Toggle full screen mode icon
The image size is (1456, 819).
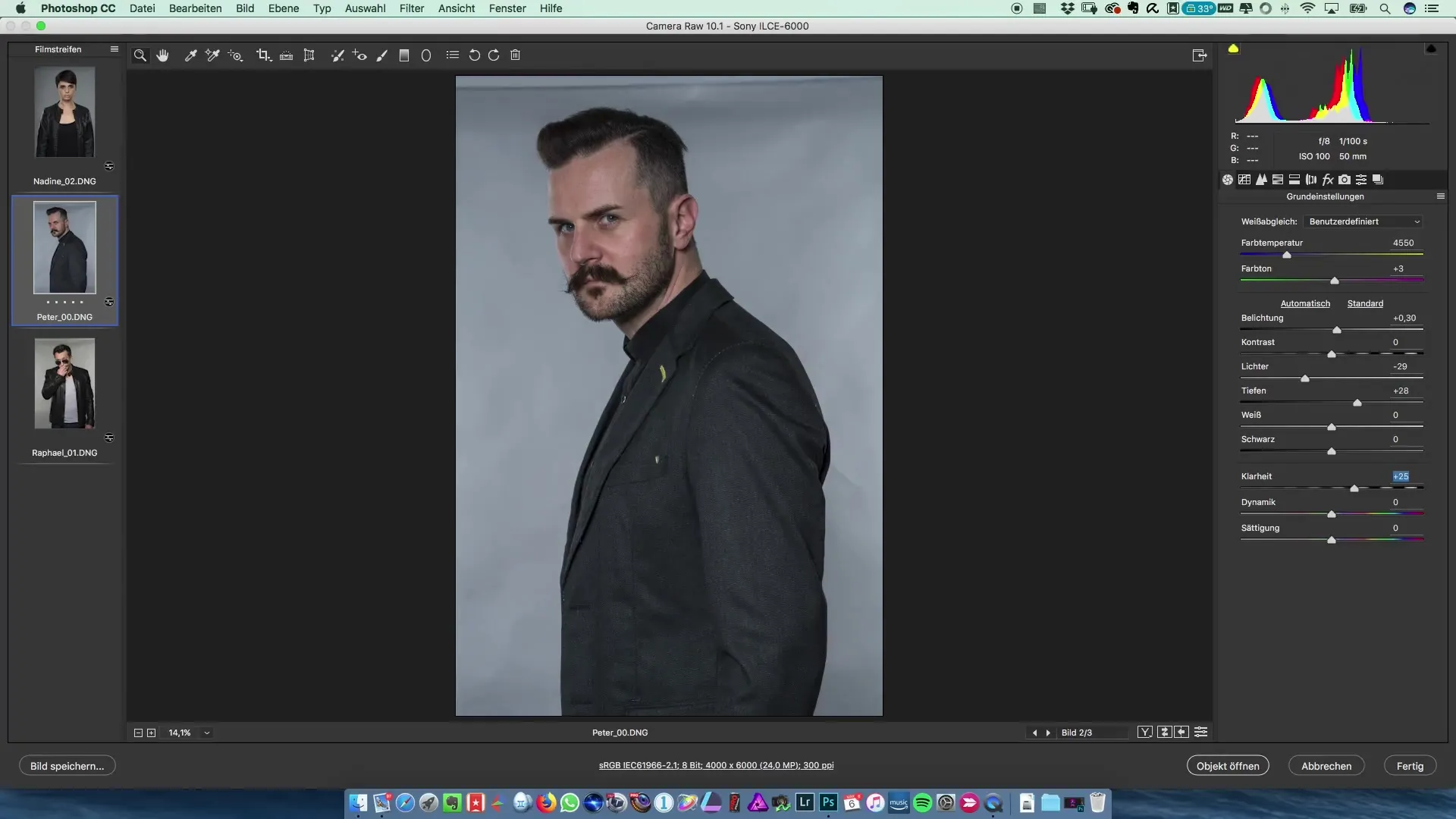pyautogui.click(x=1199, y=55)
